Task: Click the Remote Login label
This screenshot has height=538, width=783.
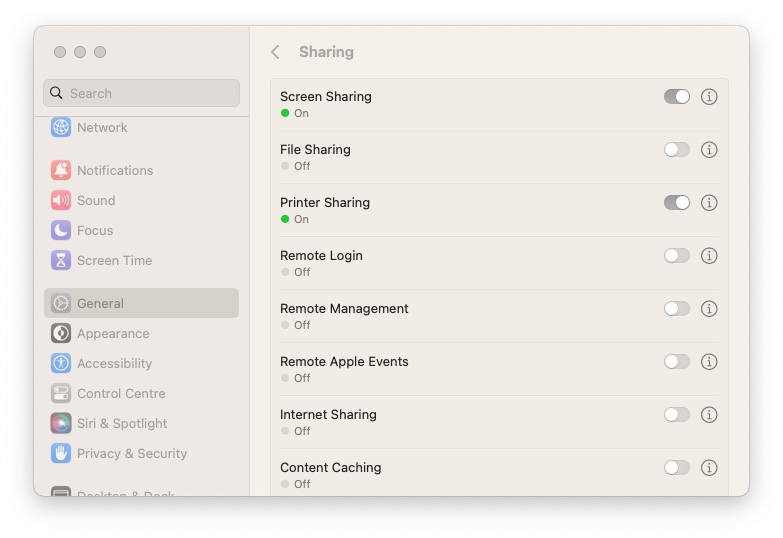Action: point(321,255)
